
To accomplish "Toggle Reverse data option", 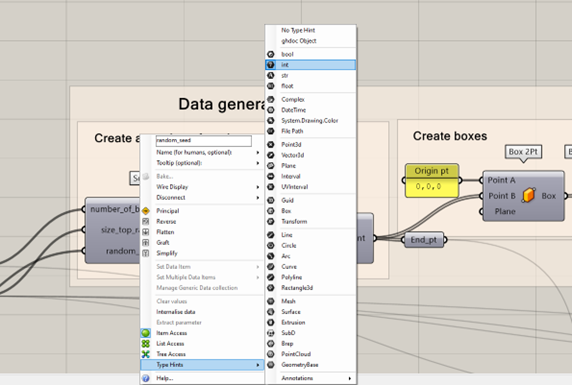I will tap(202, 222).
